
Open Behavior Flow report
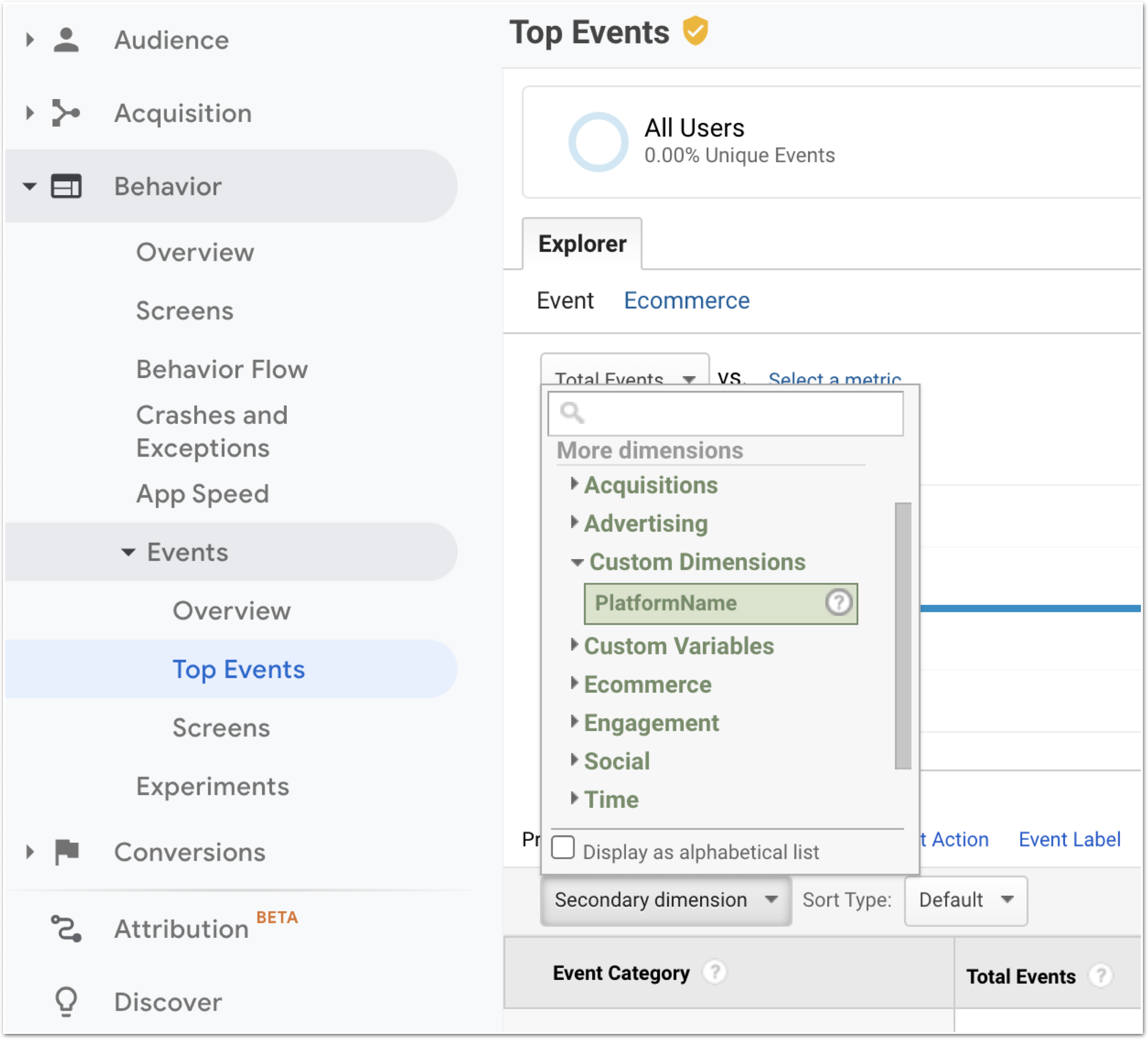(x=222, y=370)
